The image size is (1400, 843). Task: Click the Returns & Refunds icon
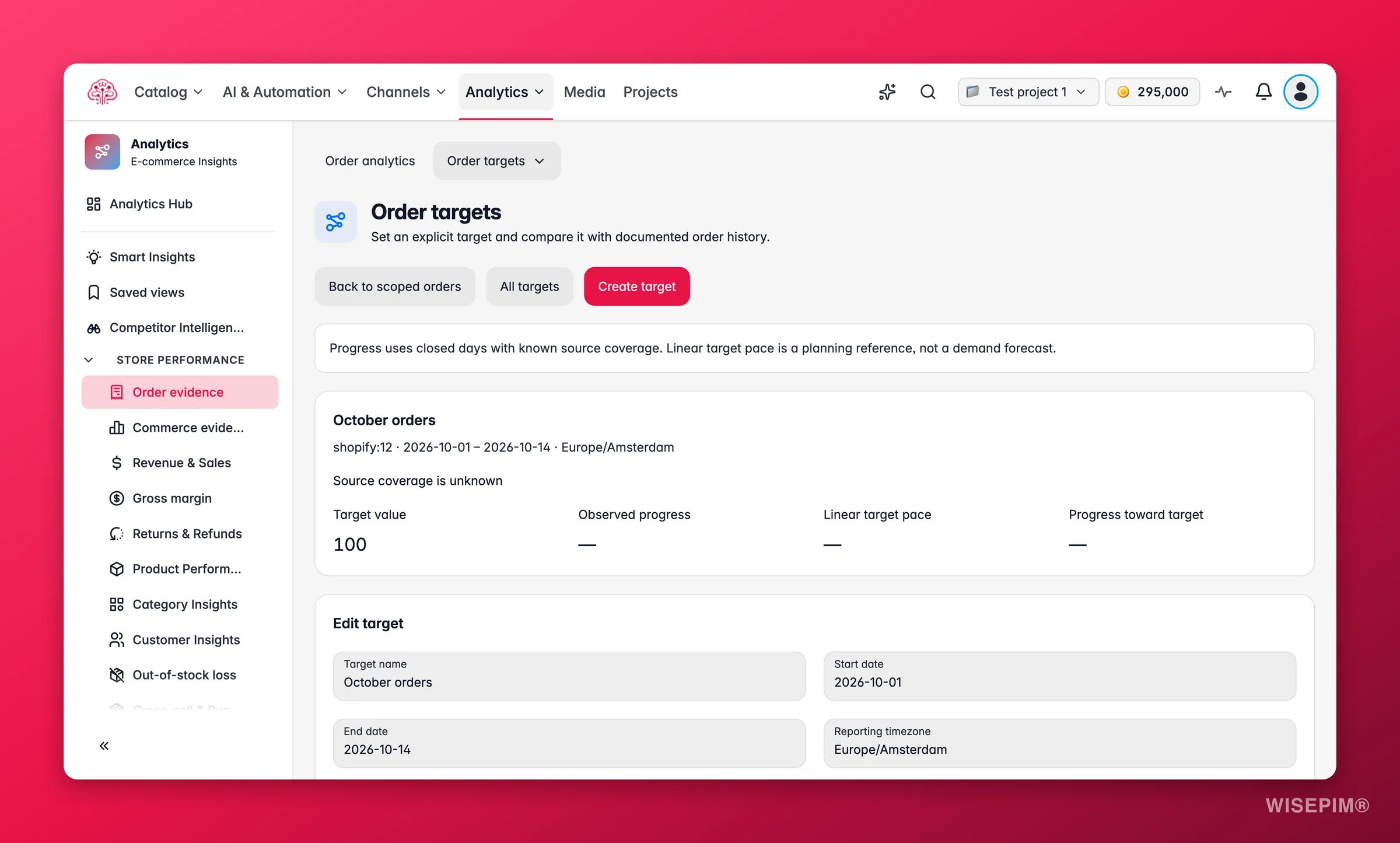pos(117,534)
